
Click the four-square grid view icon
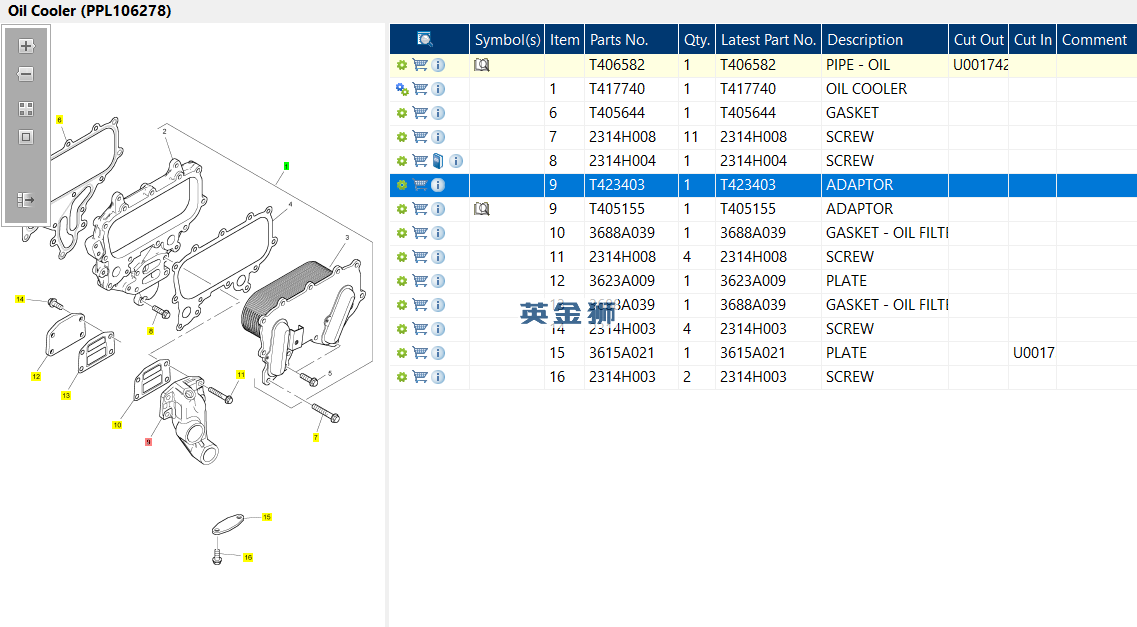pyautogui.click(x=26, y=109)
